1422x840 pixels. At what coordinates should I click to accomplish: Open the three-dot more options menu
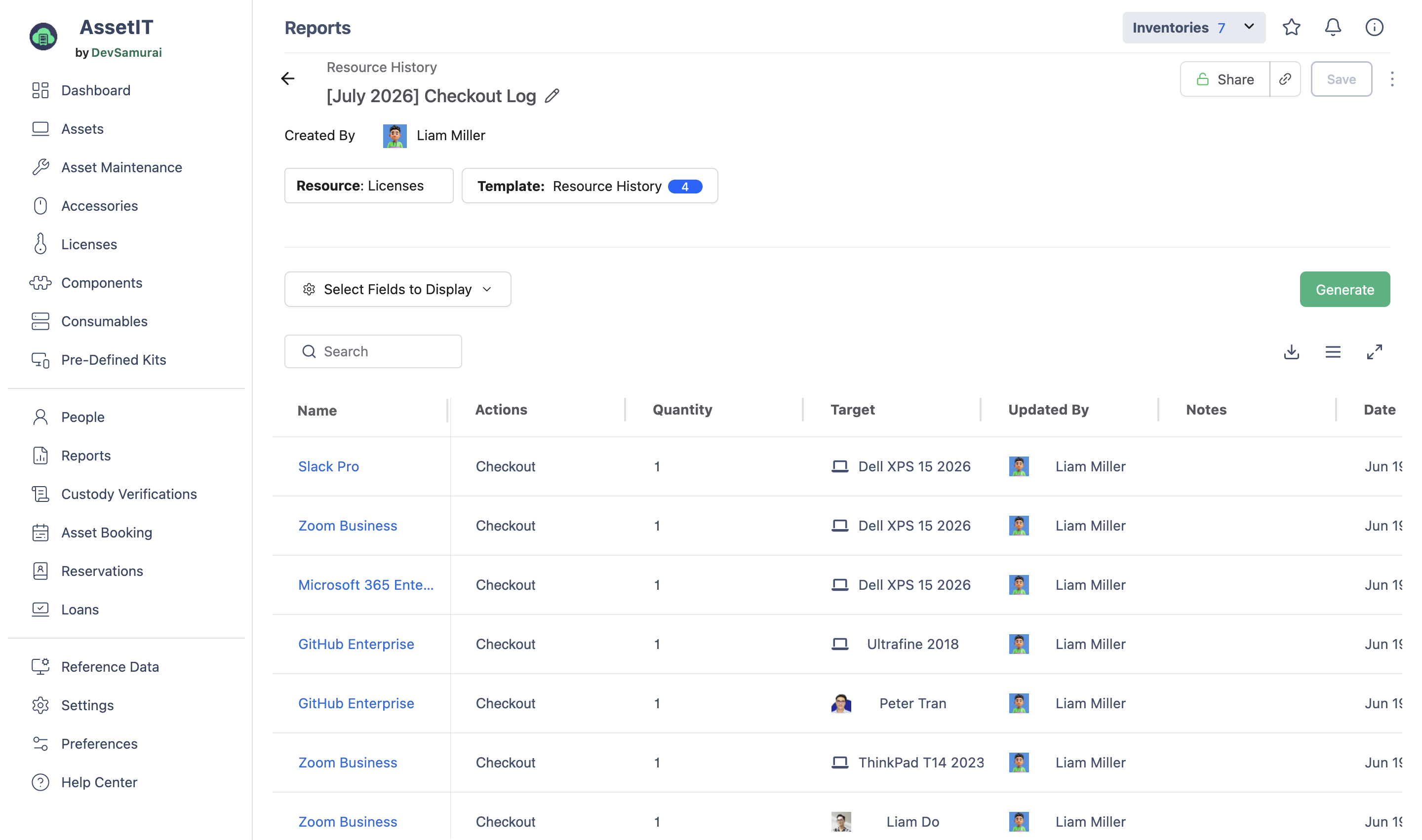[1391, 78]
